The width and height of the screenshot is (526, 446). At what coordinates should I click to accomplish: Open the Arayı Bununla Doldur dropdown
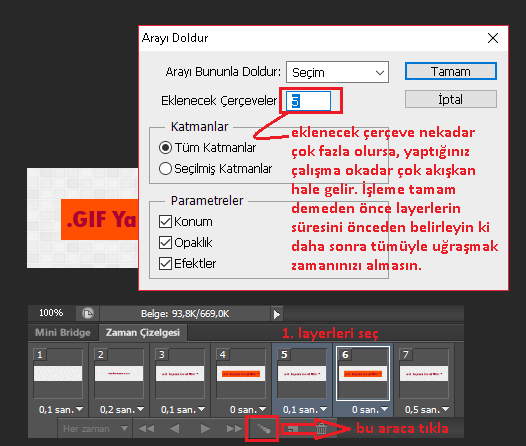click(x=337, y=72)
